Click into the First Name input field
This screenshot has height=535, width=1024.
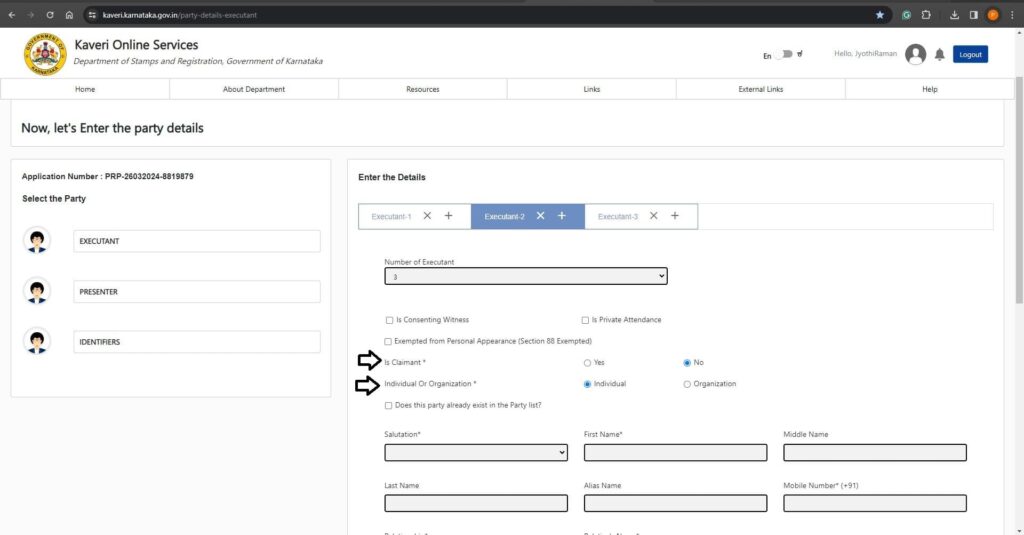tap(675, 452)
